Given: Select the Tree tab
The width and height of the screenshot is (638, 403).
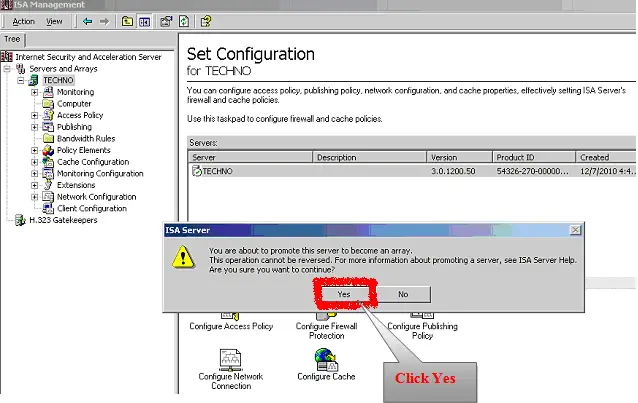Looking at the screenshot, I should [12, 39].
